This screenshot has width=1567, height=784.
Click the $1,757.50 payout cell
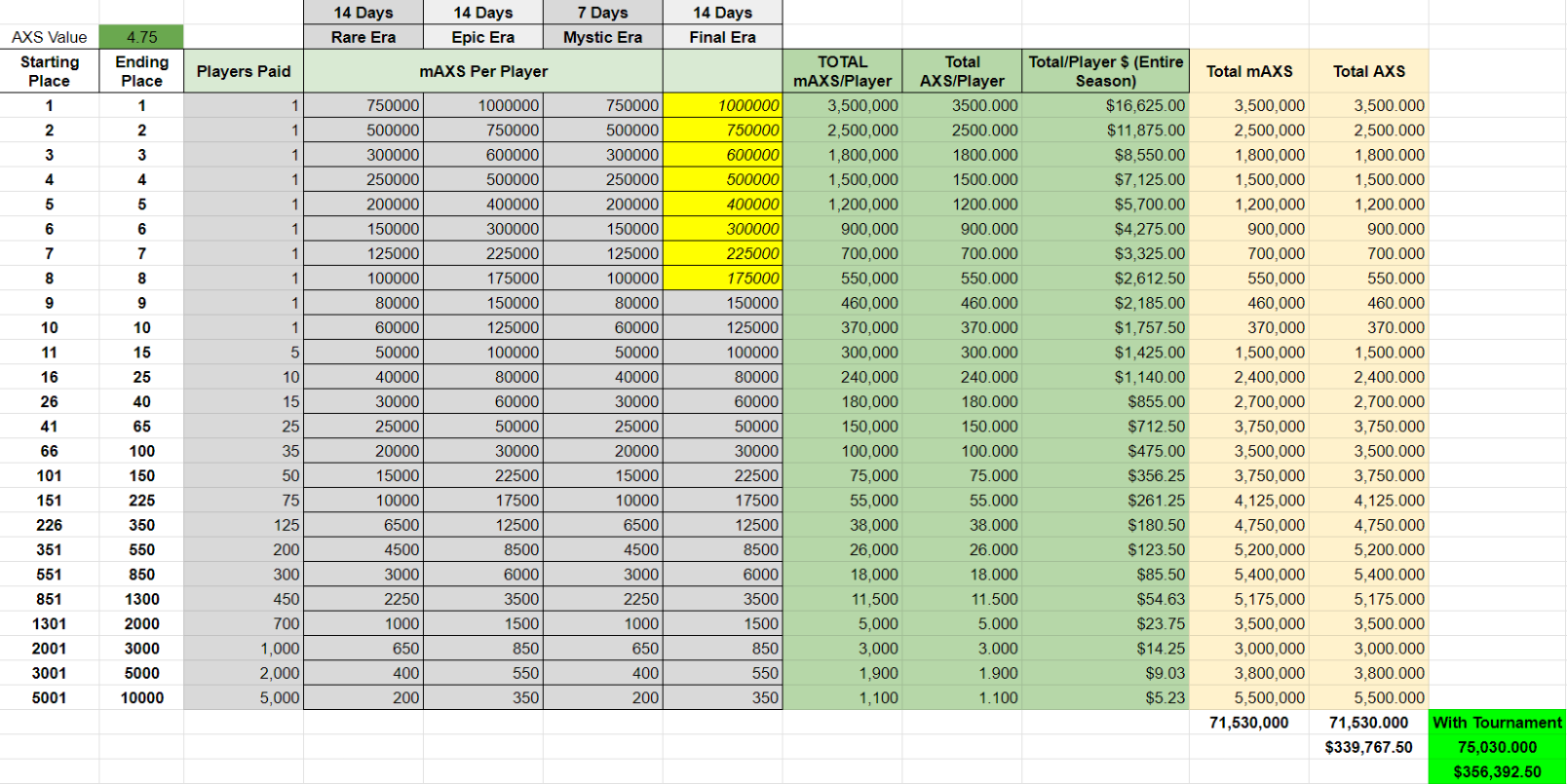click(1106, 327)
